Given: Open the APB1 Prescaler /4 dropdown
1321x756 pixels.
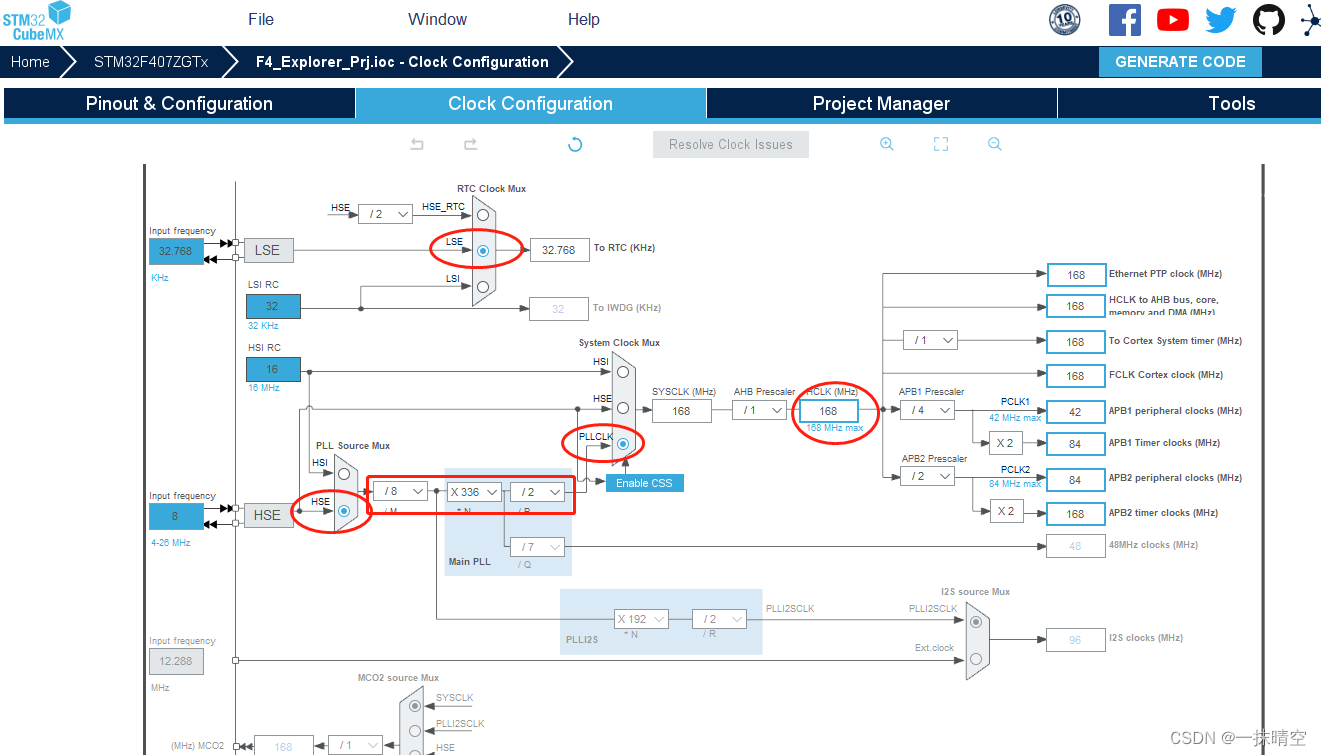Looking at the screenshot, I should click(x=927, y=410).
